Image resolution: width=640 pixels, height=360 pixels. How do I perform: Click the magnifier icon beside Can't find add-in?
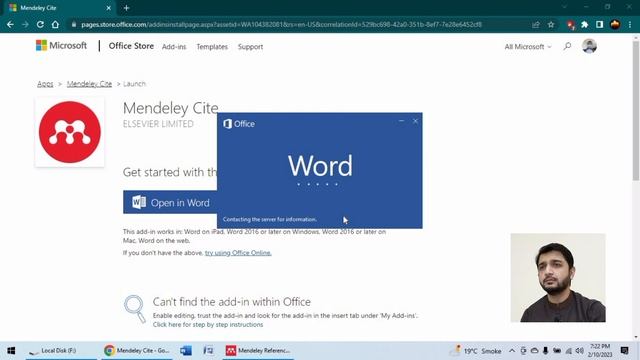[135, 309]
